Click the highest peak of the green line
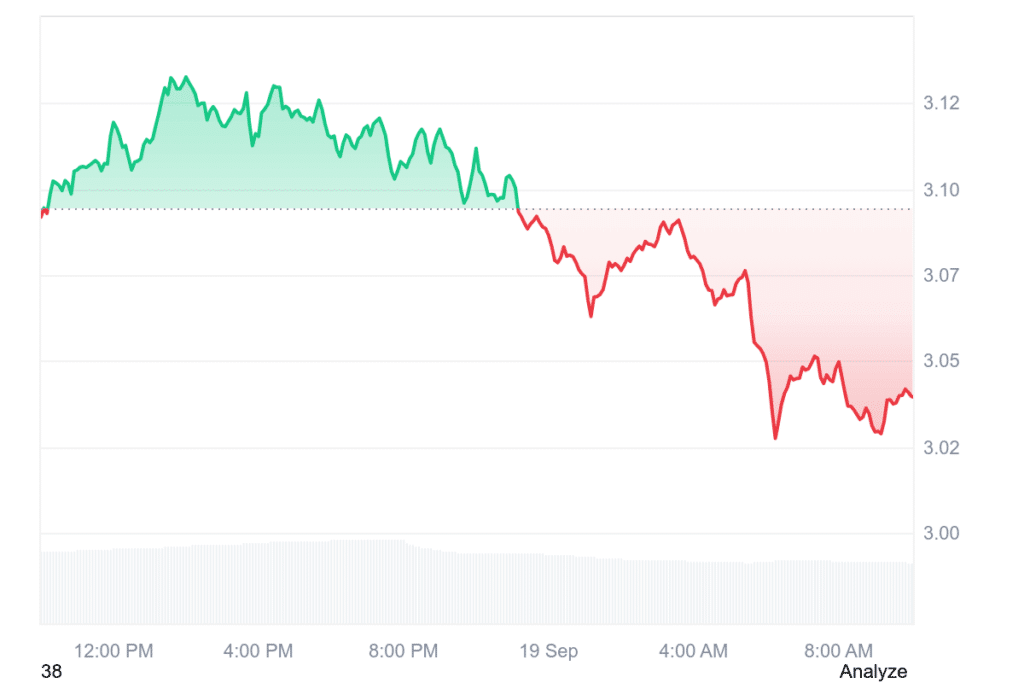 [x=171, y=78]
